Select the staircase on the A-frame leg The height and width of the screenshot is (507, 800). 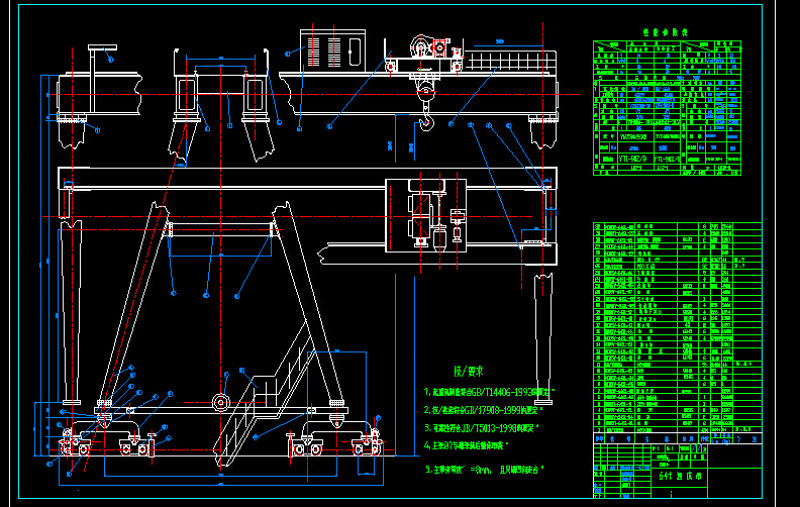(x=265, y=395)
